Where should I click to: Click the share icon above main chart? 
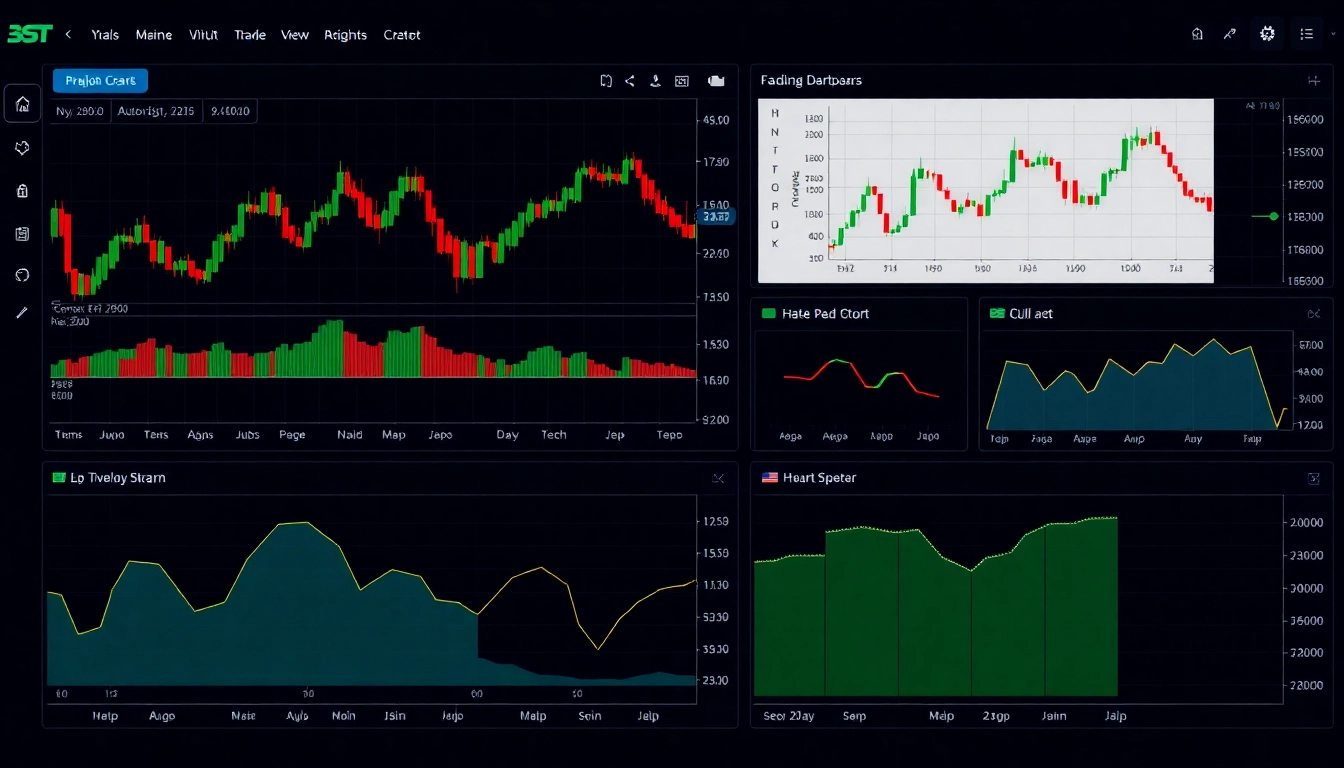click(630, 81)
